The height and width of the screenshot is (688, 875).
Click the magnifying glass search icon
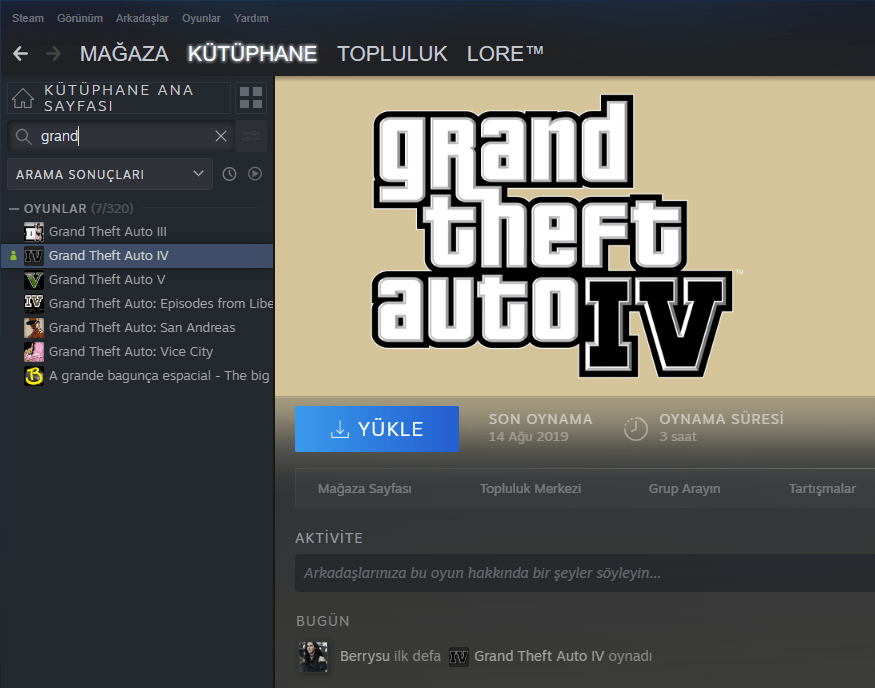coord(22,136)
